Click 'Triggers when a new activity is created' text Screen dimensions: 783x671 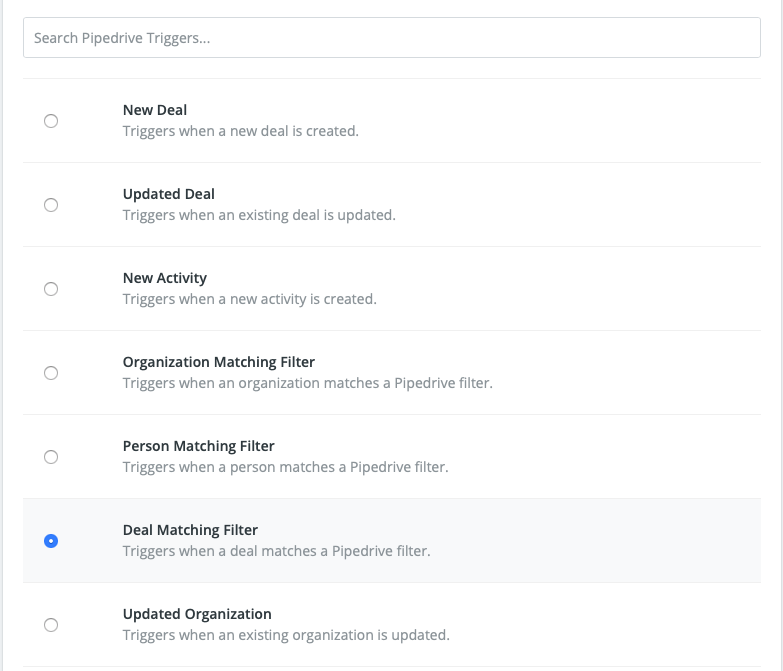click(x=249, y=299)
